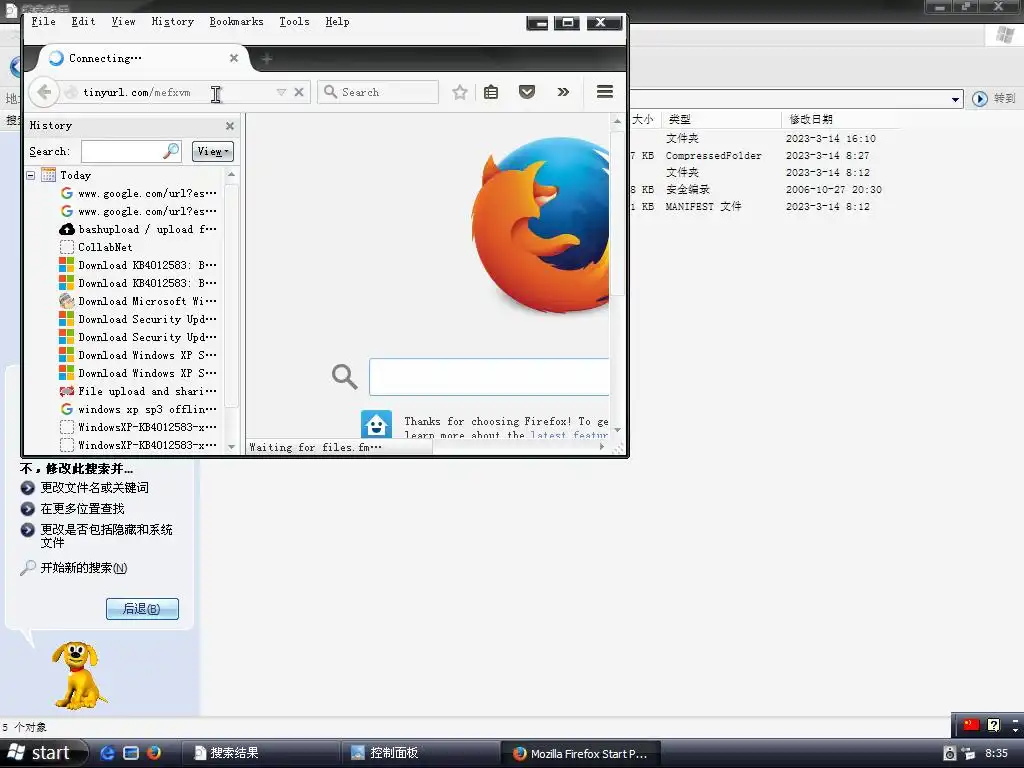The height and width of the screenshot is (768, 1024).
Task: Click the Pocket save icon
Action: click(x=527, y=92)
